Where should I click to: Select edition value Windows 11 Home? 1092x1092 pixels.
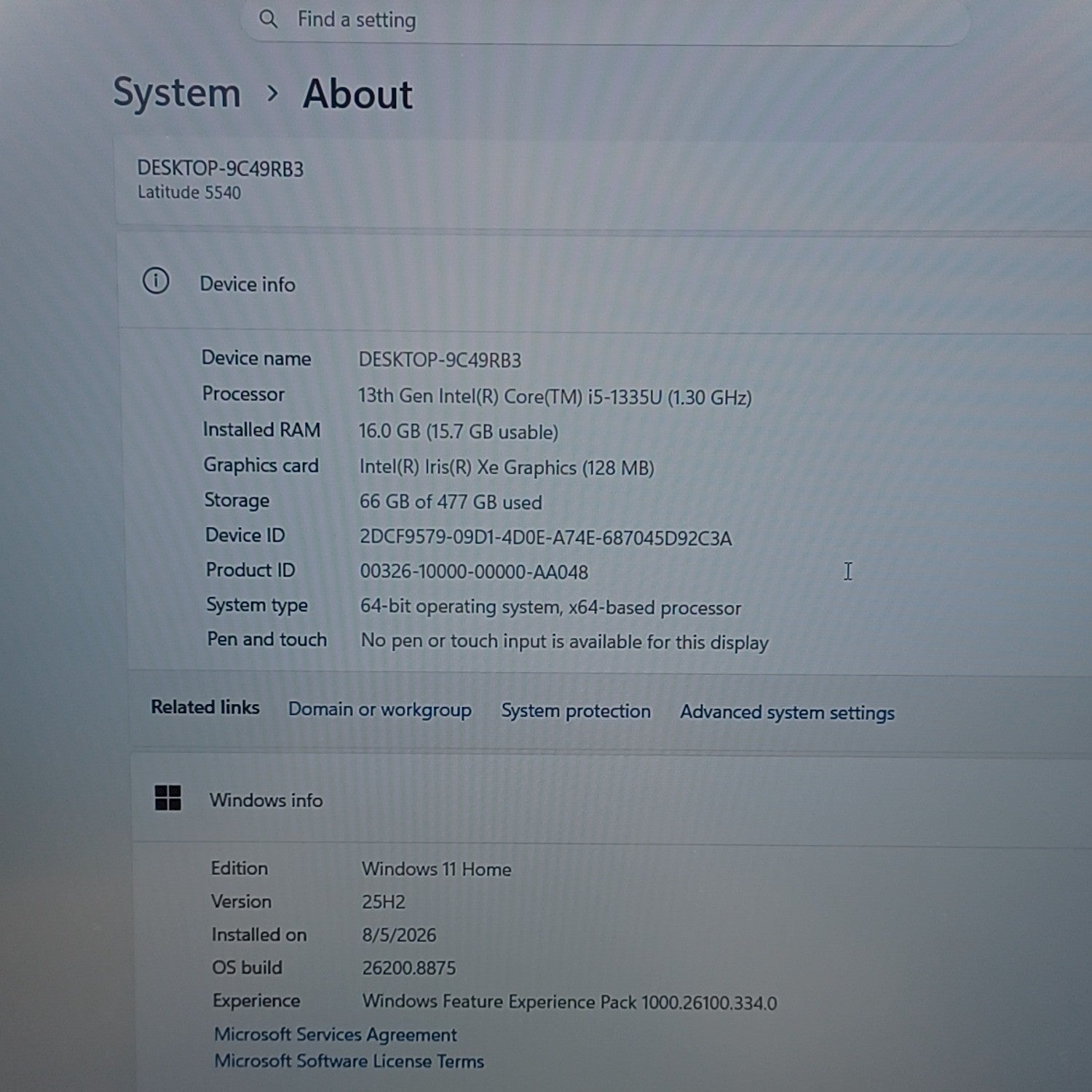[437, 869]
